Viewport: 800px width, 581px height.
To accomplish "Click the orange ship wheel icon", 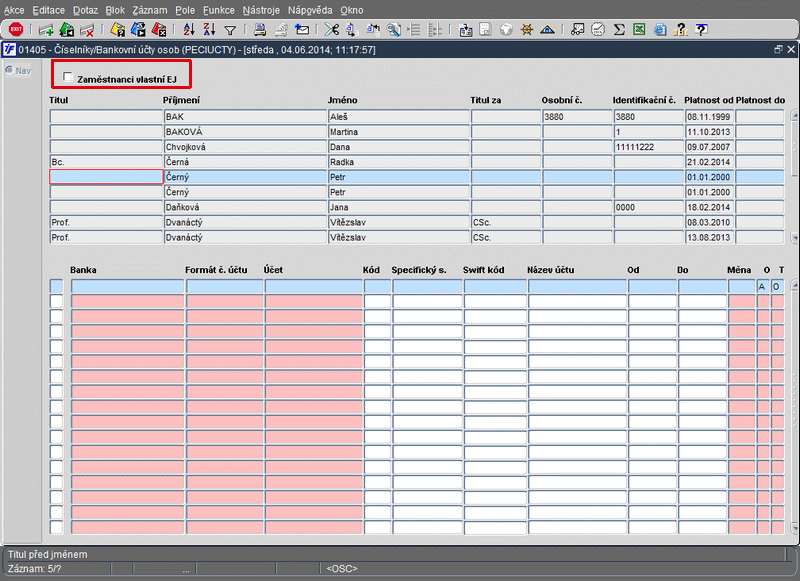I will pos(527,30).
